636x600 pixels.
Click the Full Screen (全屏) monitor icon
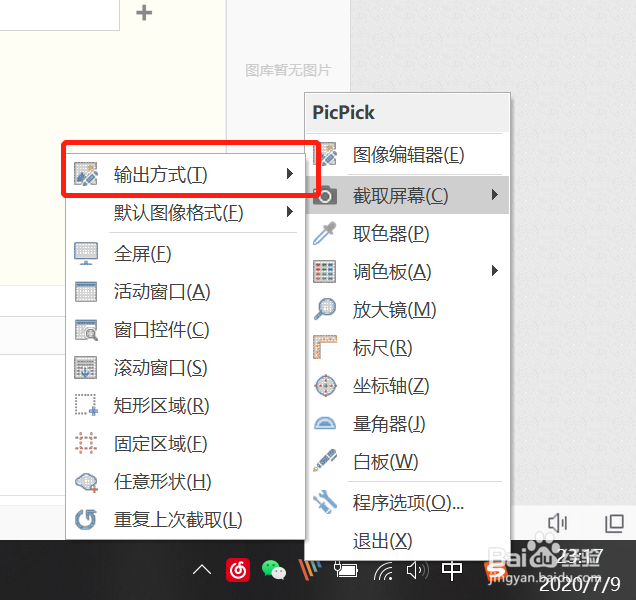[86, 254]
